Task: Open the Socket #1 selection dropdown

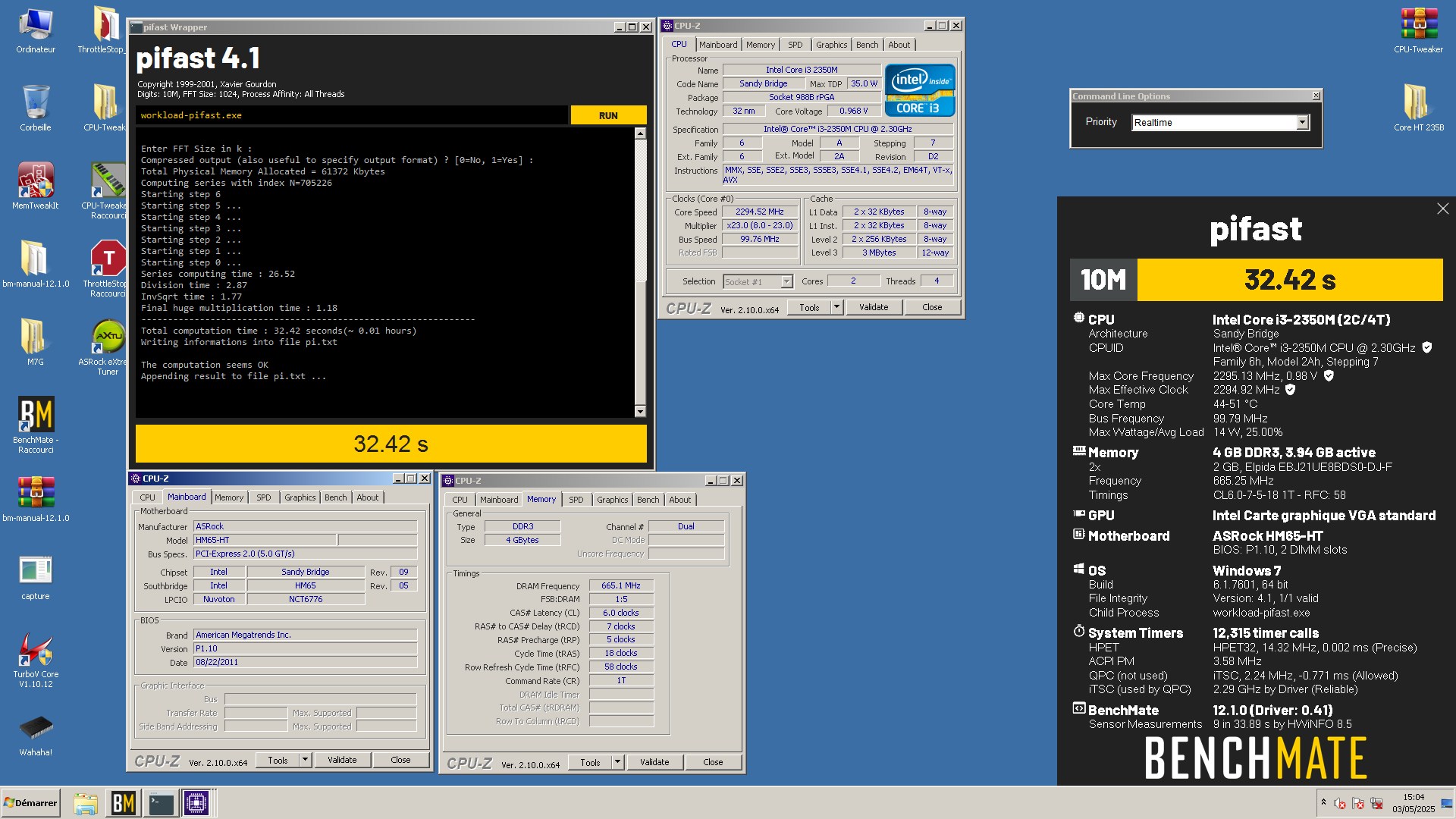Action: pos(786,282)
